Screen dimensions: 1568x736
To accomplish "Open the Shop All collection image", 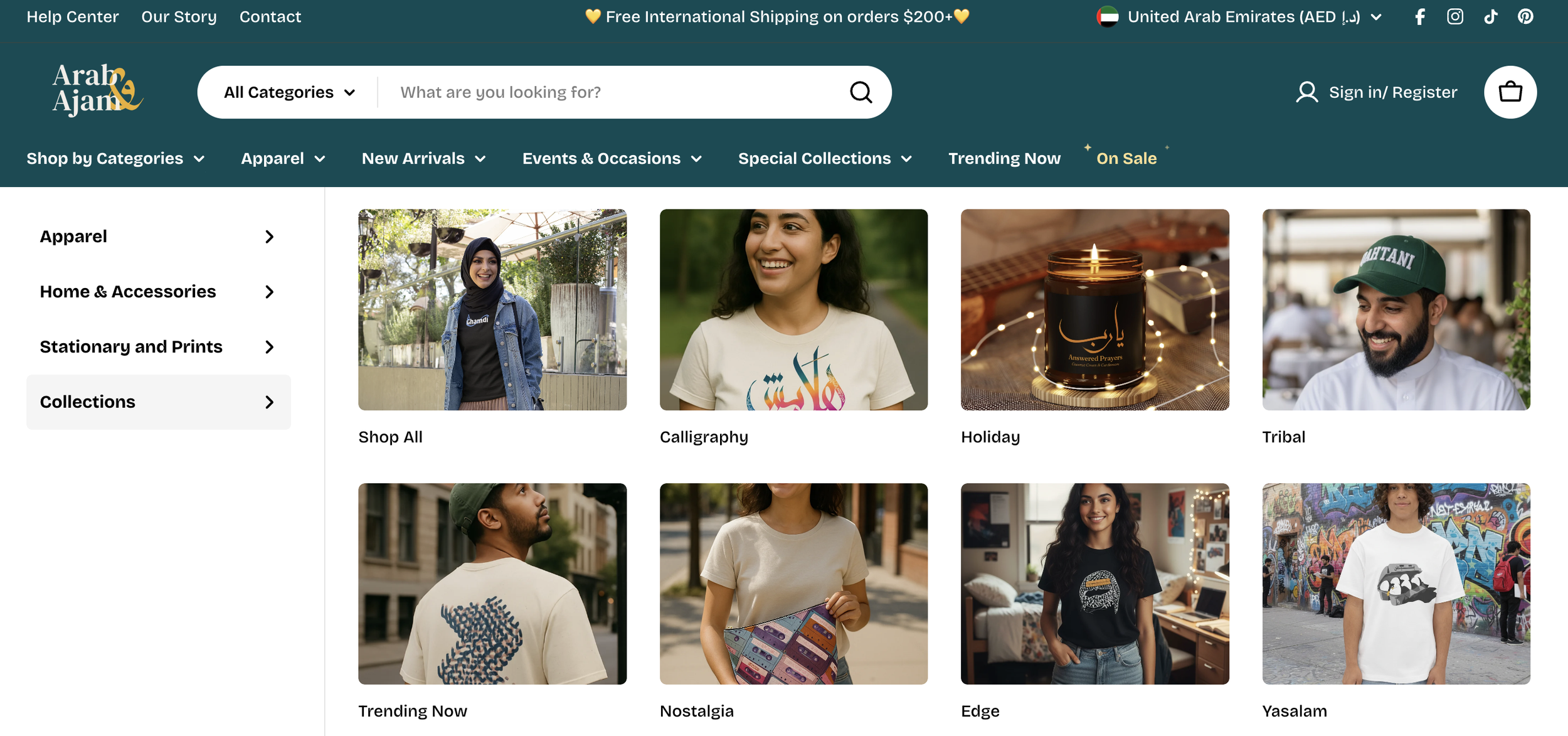I will coord(492,310).
